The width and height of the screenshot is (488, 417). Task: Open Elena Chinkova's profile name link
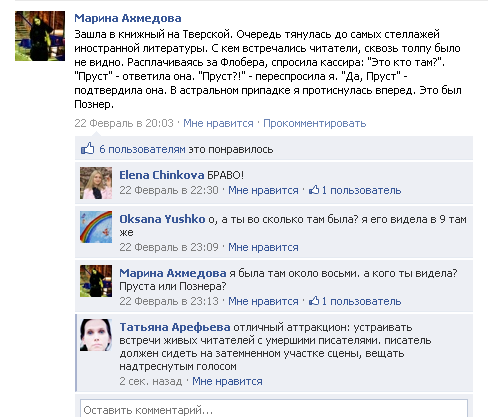(162, 175)
